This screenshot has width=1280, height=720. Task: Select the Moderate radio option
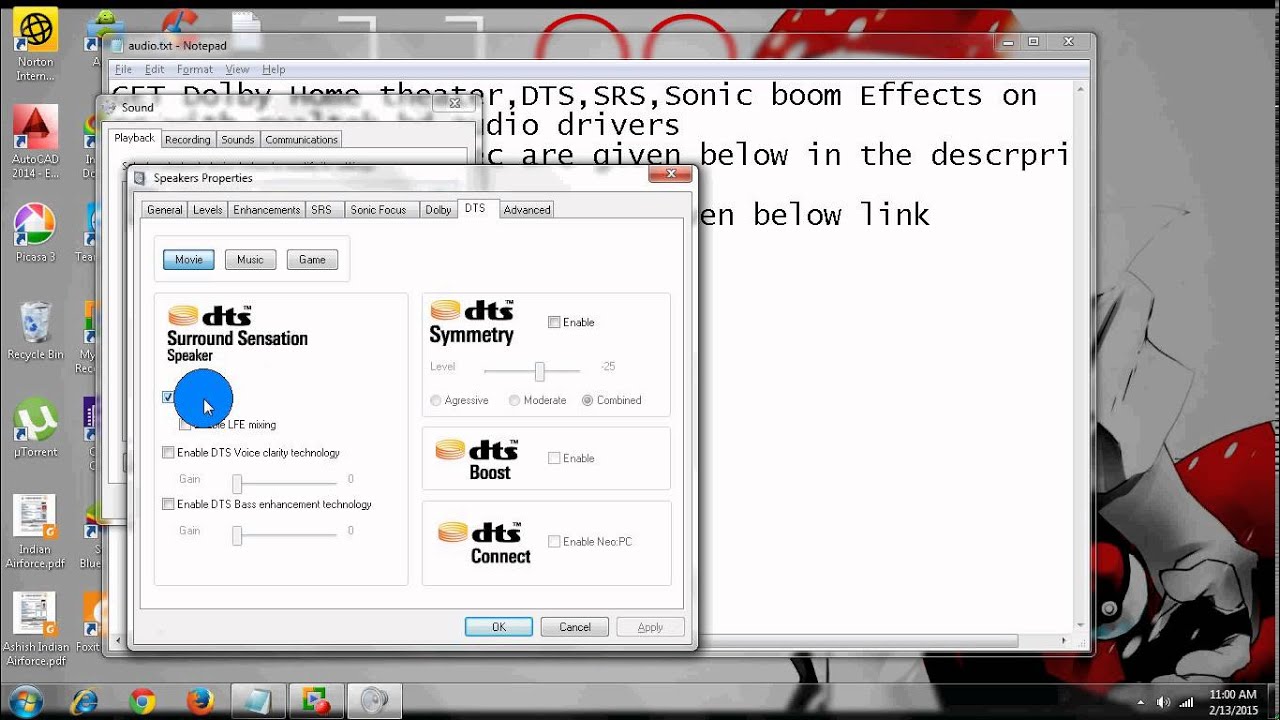tap(514, 400)
